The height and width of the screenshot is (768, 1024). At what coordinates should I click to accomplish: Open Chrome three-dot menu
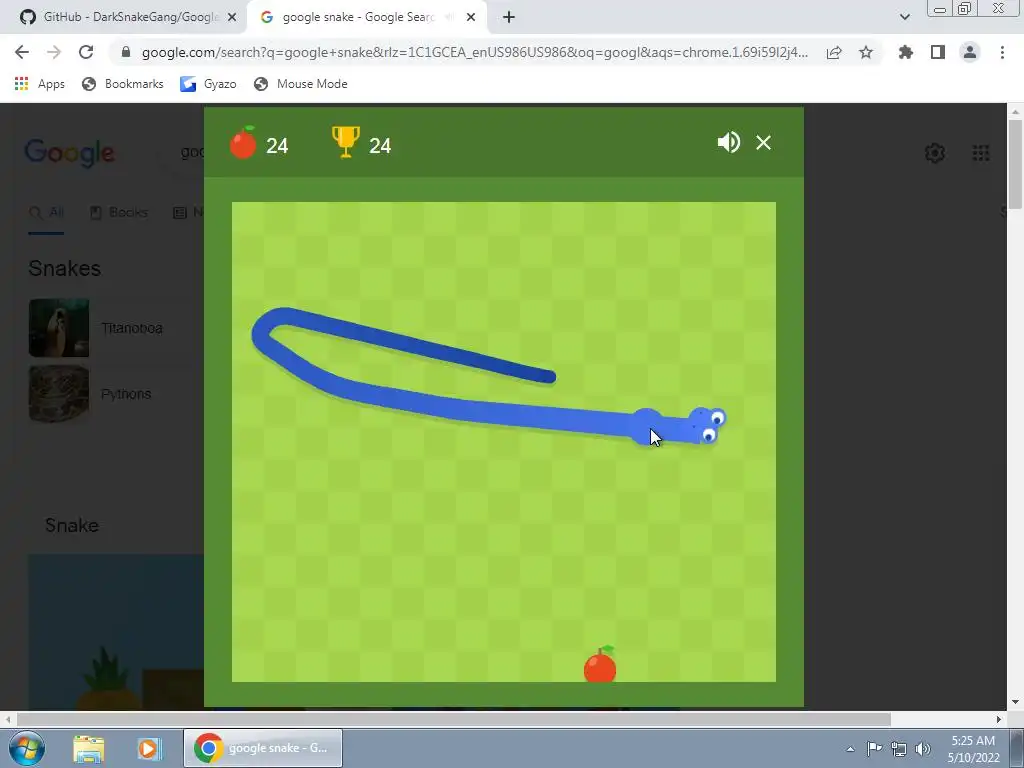[x=1002, y=52]
